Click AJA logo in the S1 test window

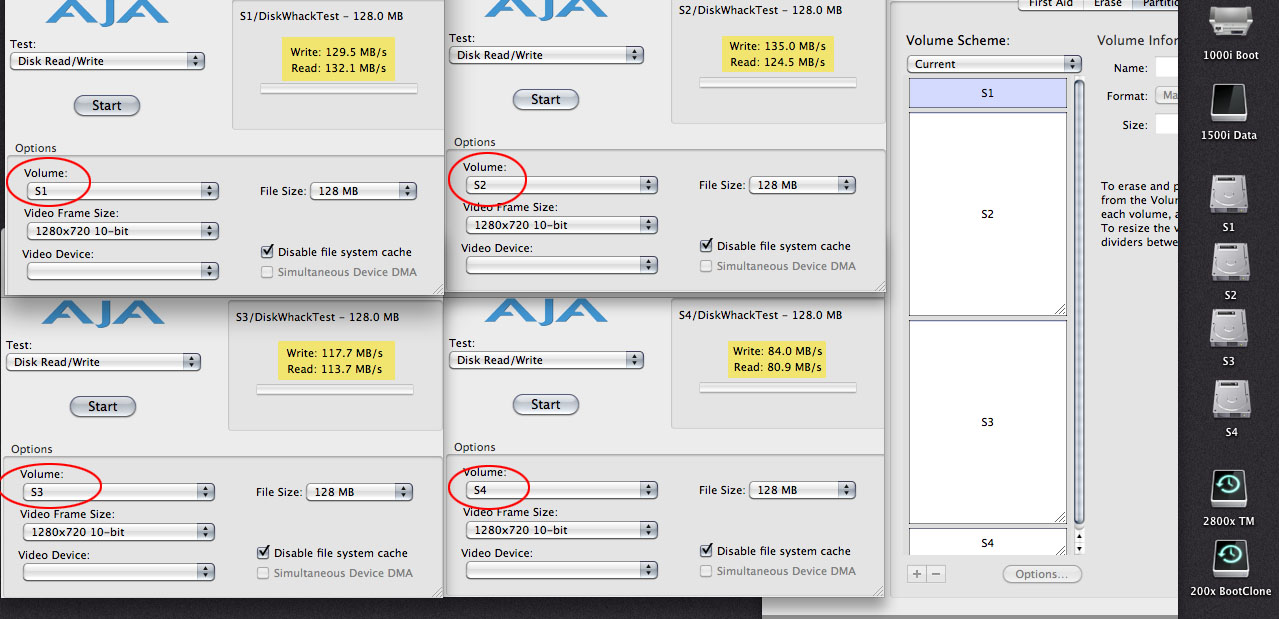coord(107,12)
